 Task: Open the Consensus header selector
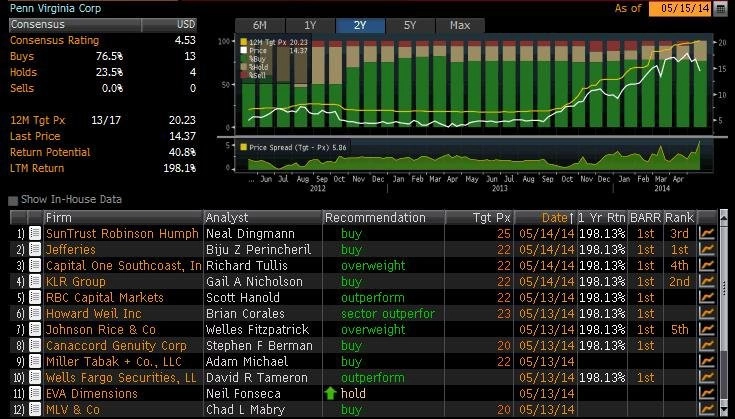coord(75,24)
